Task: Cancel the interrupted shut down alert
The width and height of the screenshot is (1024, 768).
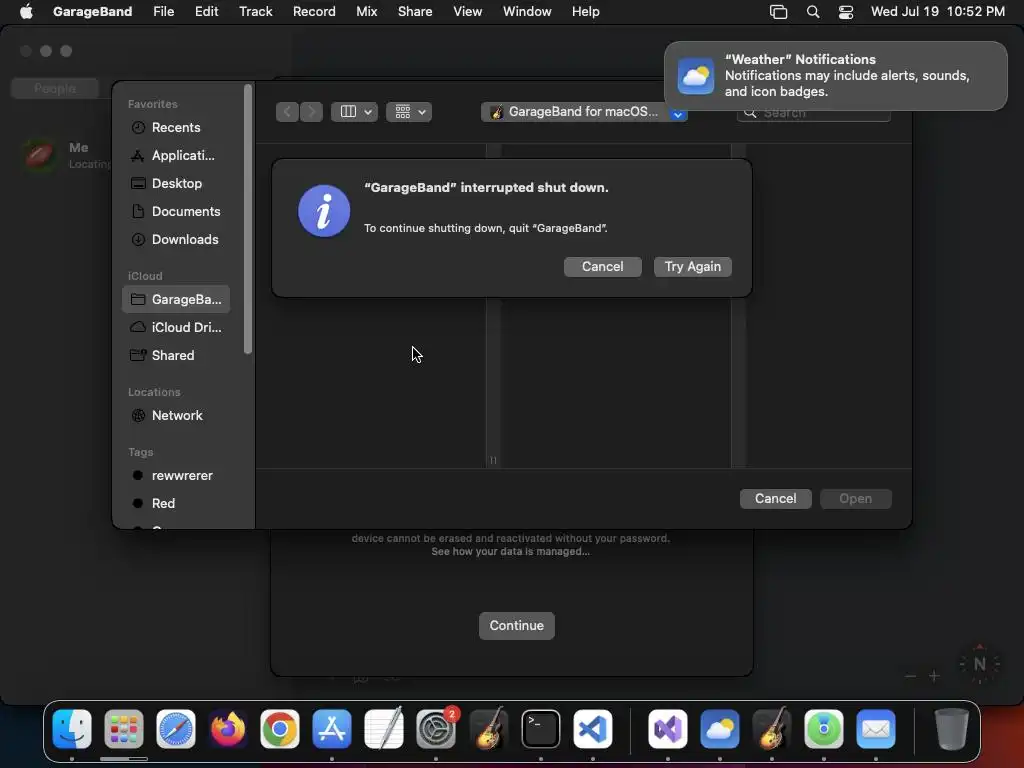Action: click(602, 266)
